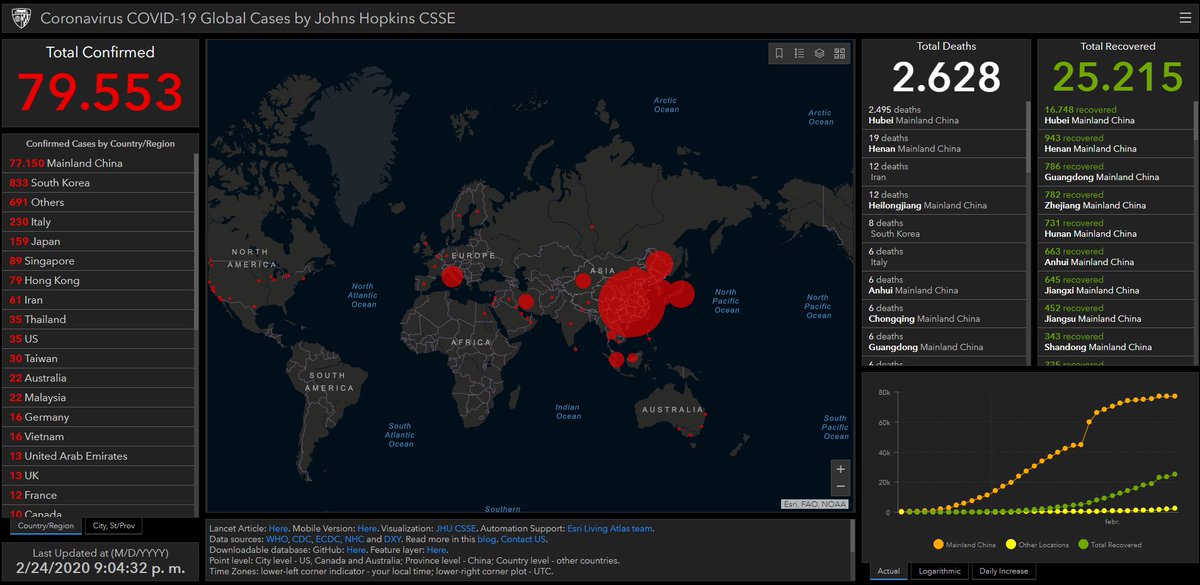Click the Contact US link
Screen dimensions: 1200x585
click(523, 539)
